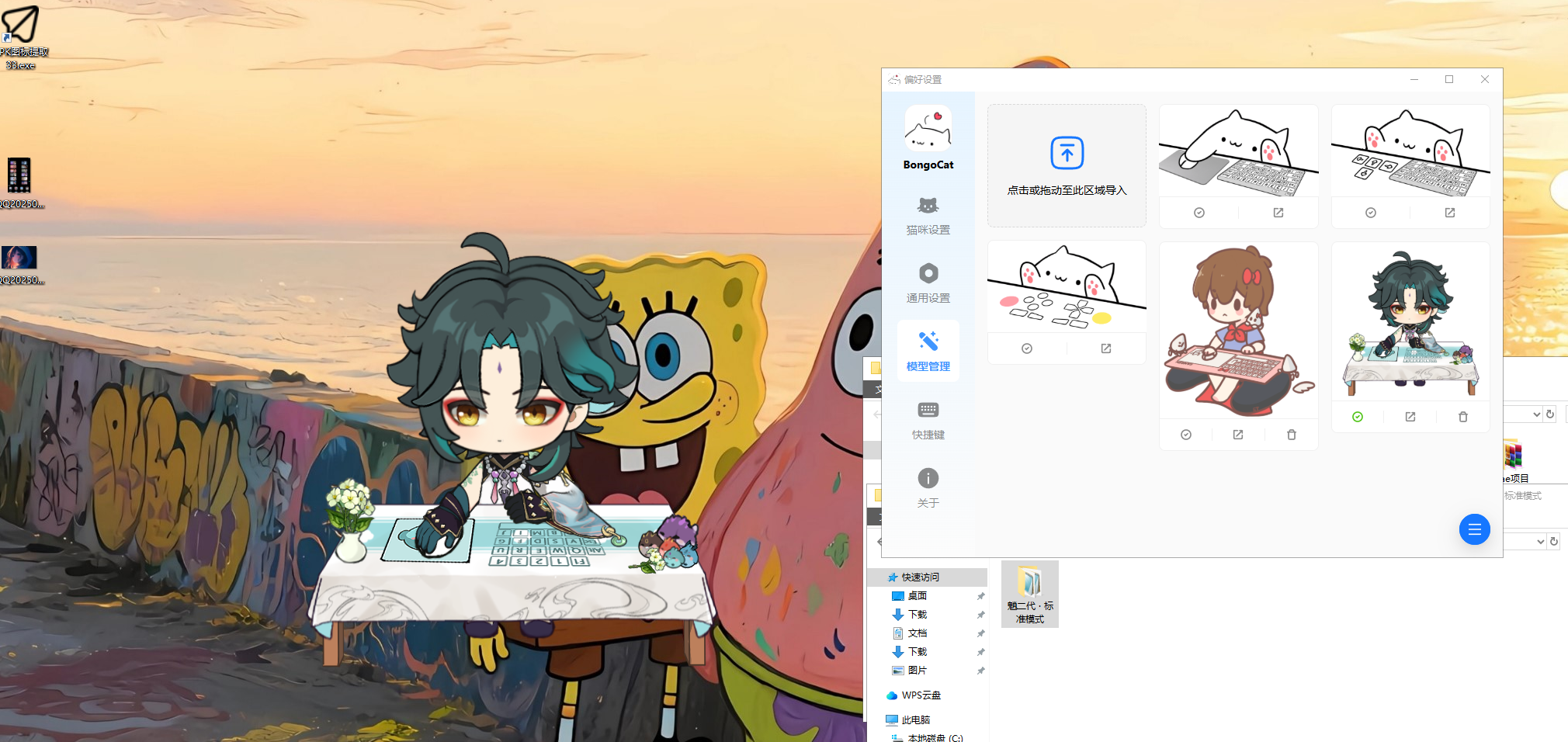Click the dark-haired chibi model thumbnail in the list

[1410, 321]
